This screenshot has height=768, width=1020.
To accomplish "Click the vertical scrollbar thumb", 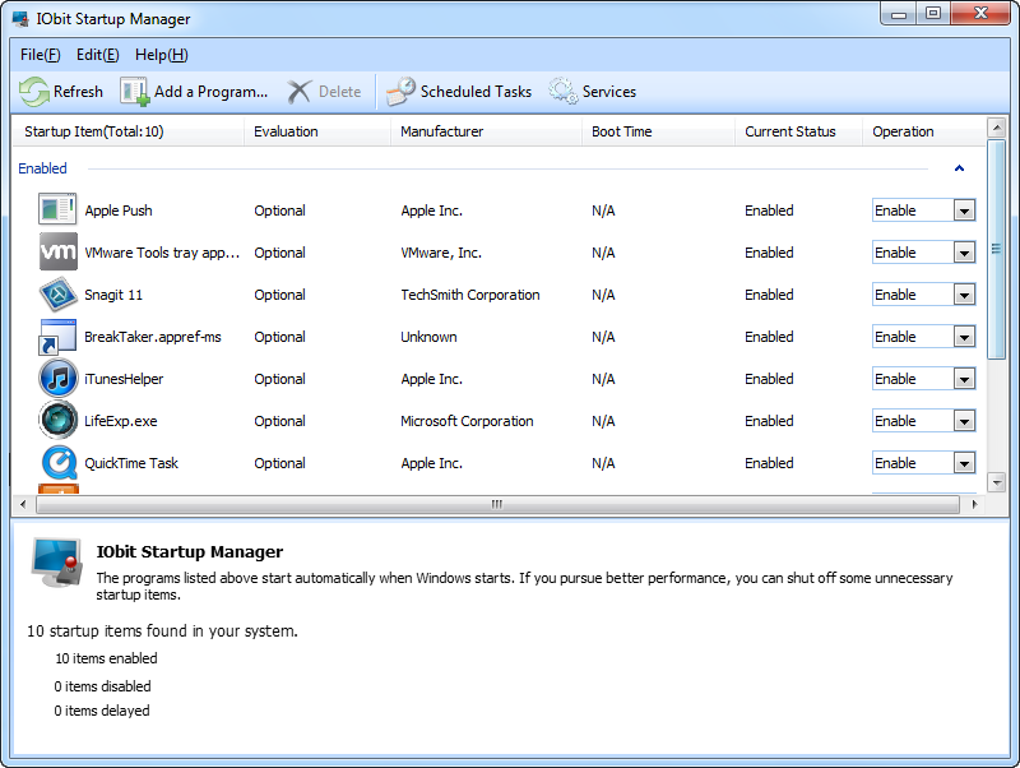I will tap(996, 248).
